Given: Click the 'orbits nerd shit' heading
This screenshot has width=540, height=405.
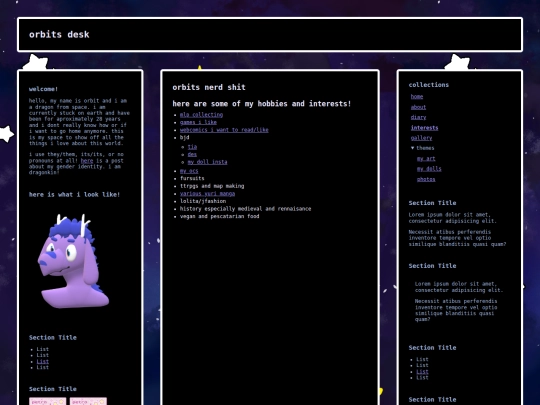Looking at the screenshot, I should click(x=209, y=87).
